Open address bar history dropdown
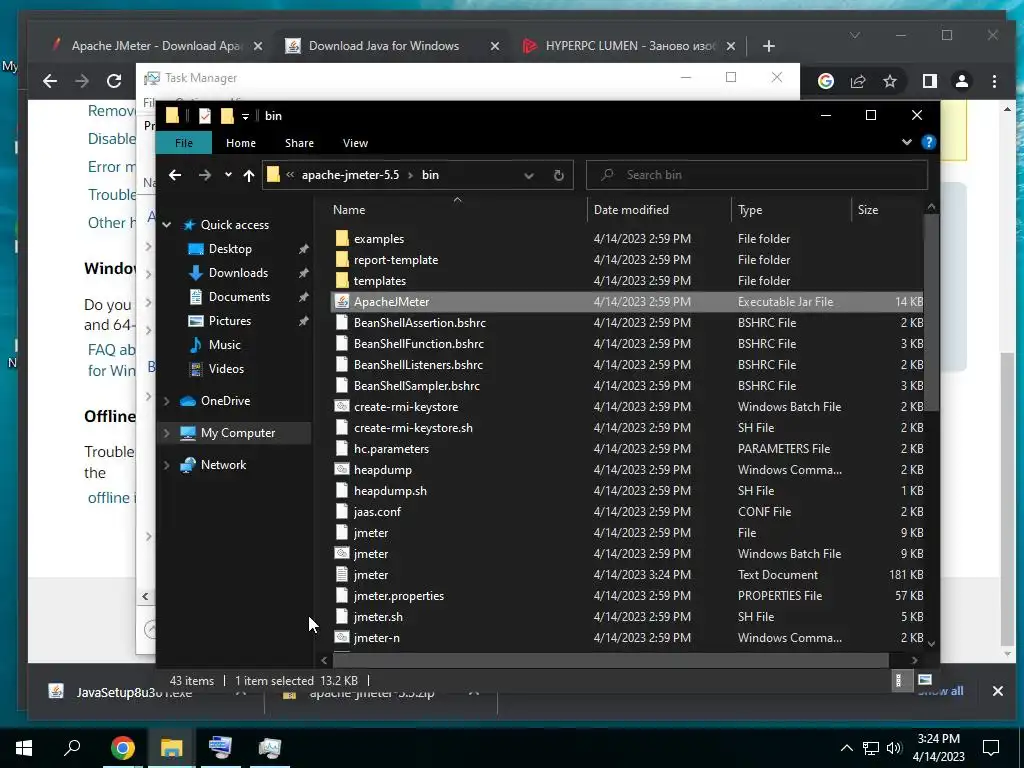This screenshot has height=768, width=1024. (529, 175)
